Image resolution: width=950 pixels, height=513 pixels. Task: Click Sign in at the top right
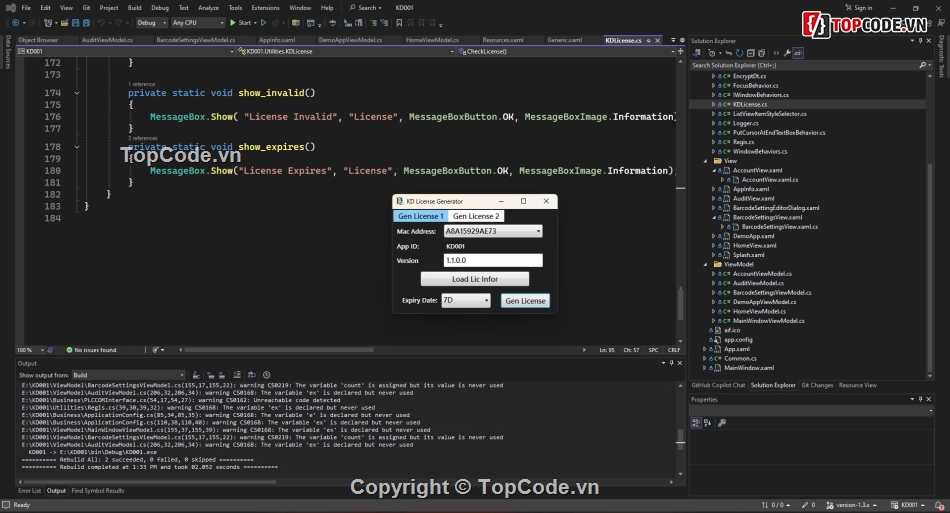(x=859, y=8)
